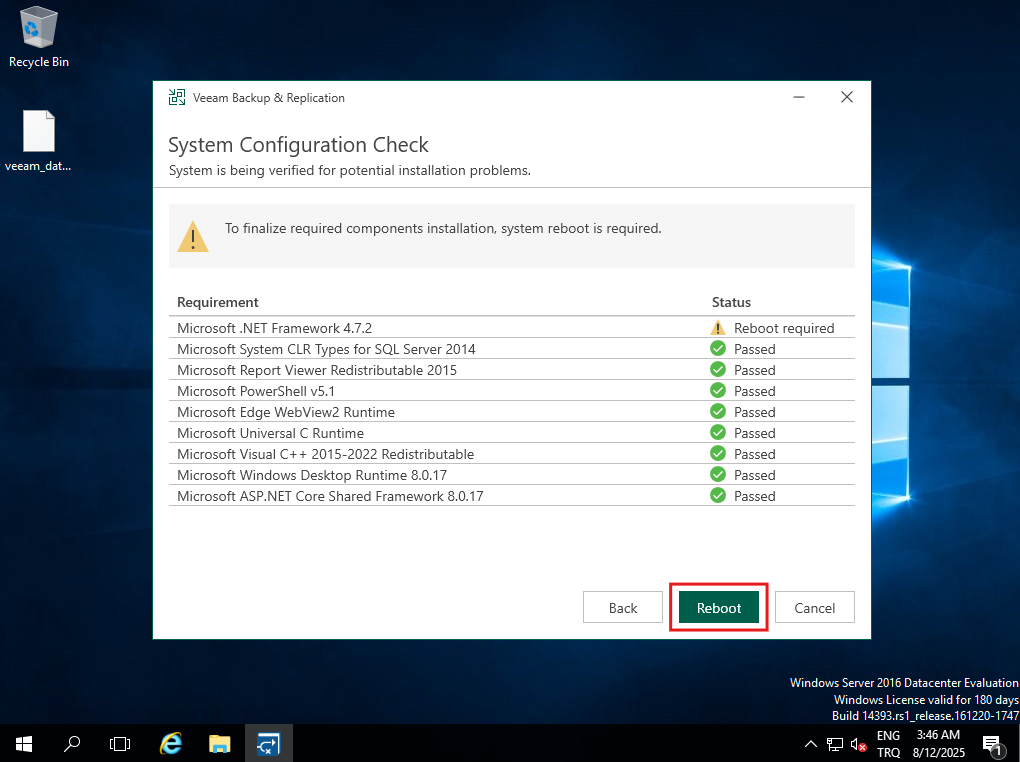Open ENG TRQ language input indicator
Image resolution: width=1020 pixels, height=762 pixels.
pos(889,743)
